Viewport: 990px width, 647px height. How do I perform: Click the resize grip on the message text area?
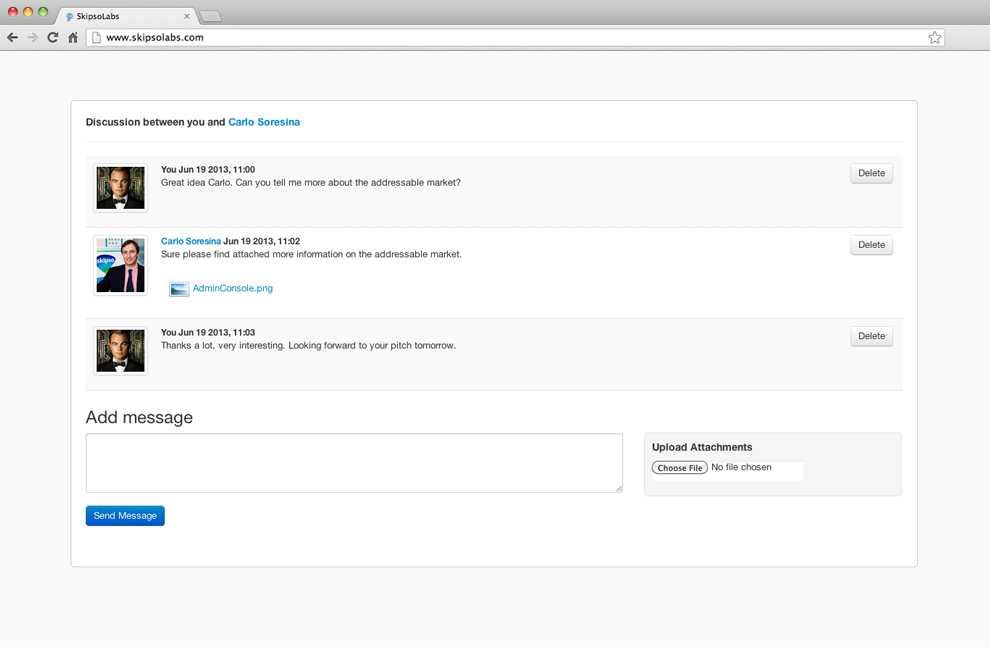pyautogui.click(x=619, y=489)
